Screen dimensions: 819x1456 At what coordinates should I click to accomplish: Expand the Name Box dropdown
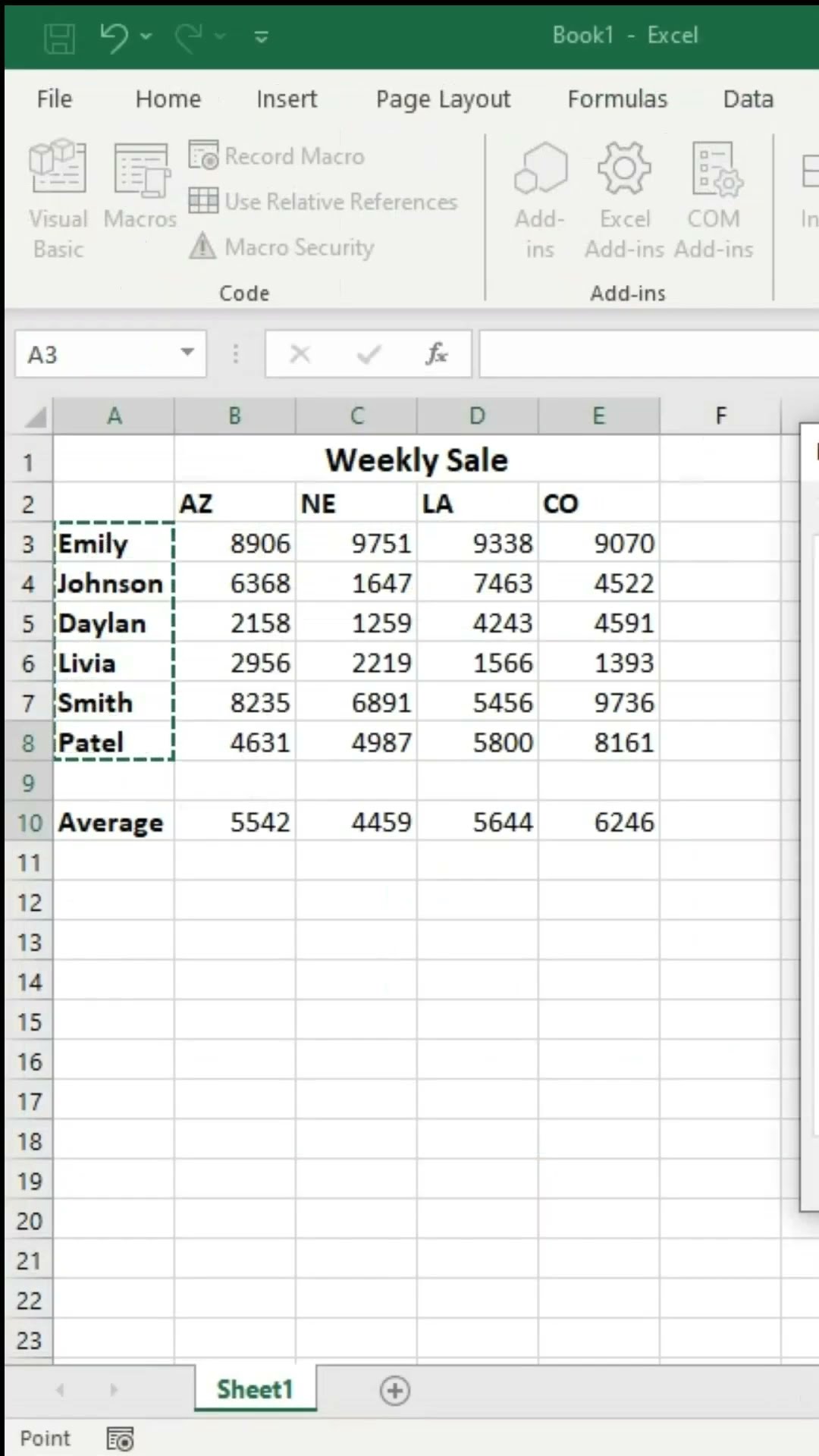[x=187, y=353]
